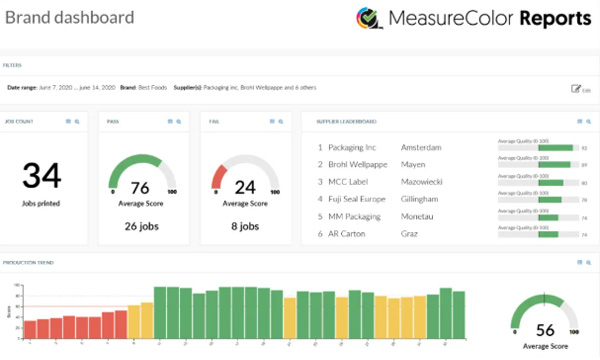Select the Brand dashboard heading

pyautogui.click(x=70, y=18)
